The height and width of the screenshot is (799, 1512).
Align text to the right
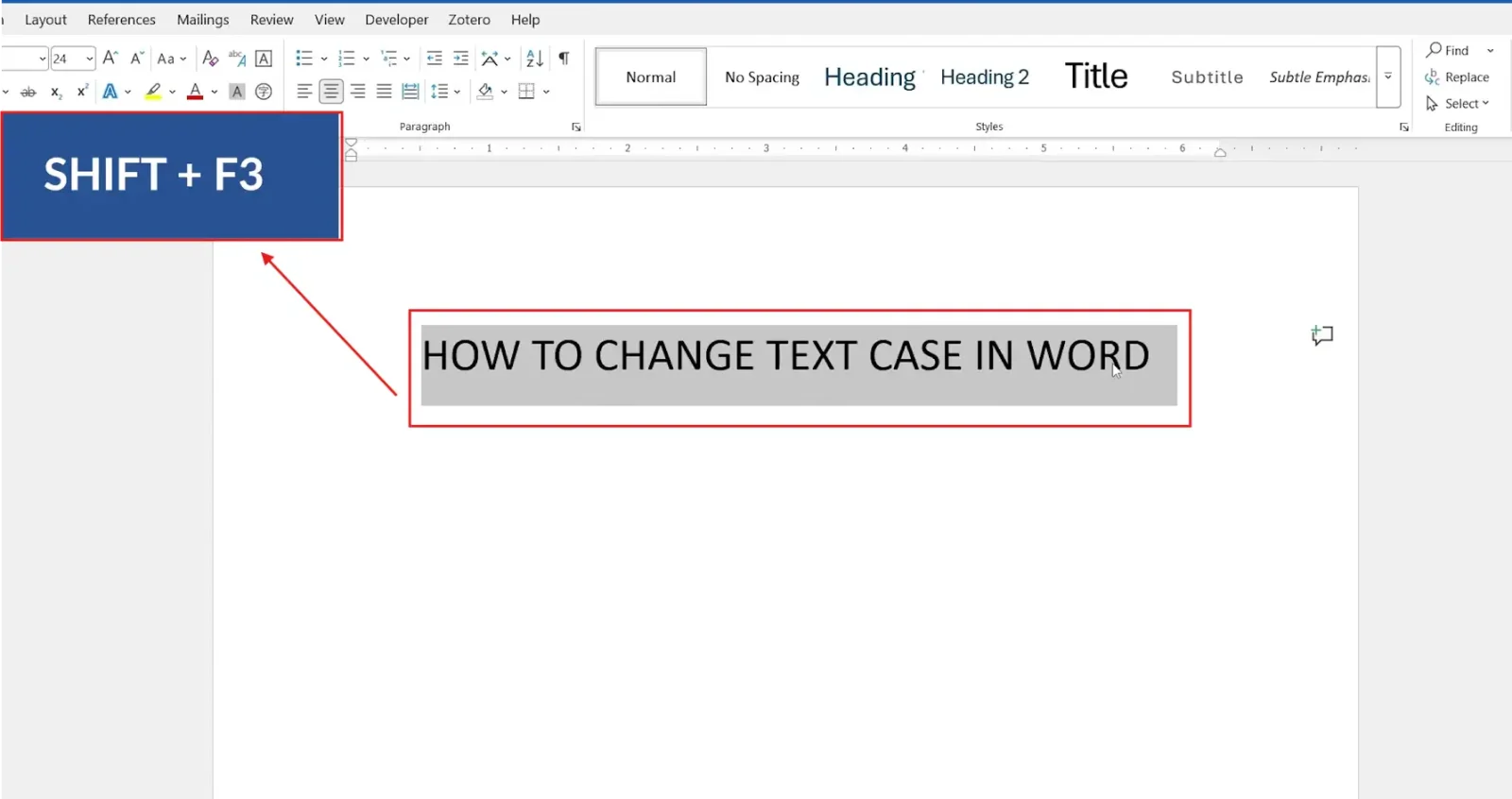(x=357, y=92)
